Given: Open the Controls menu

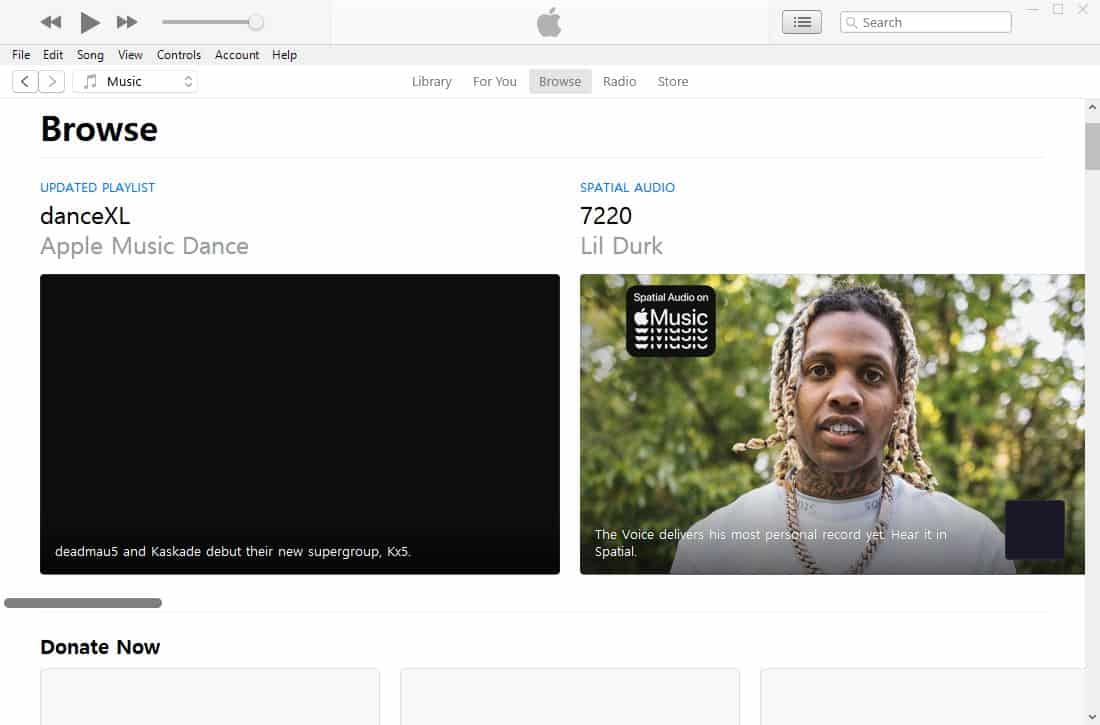Looking at the screenshot, I should click(x=178, y=55).
